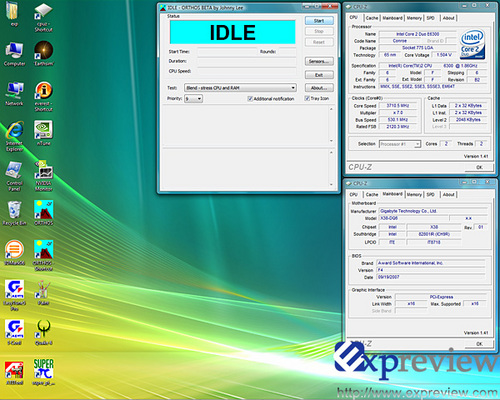500x400 pixels.
Task: Toggle the Additional notification checkbox
Action: click(x=250, y=99)
